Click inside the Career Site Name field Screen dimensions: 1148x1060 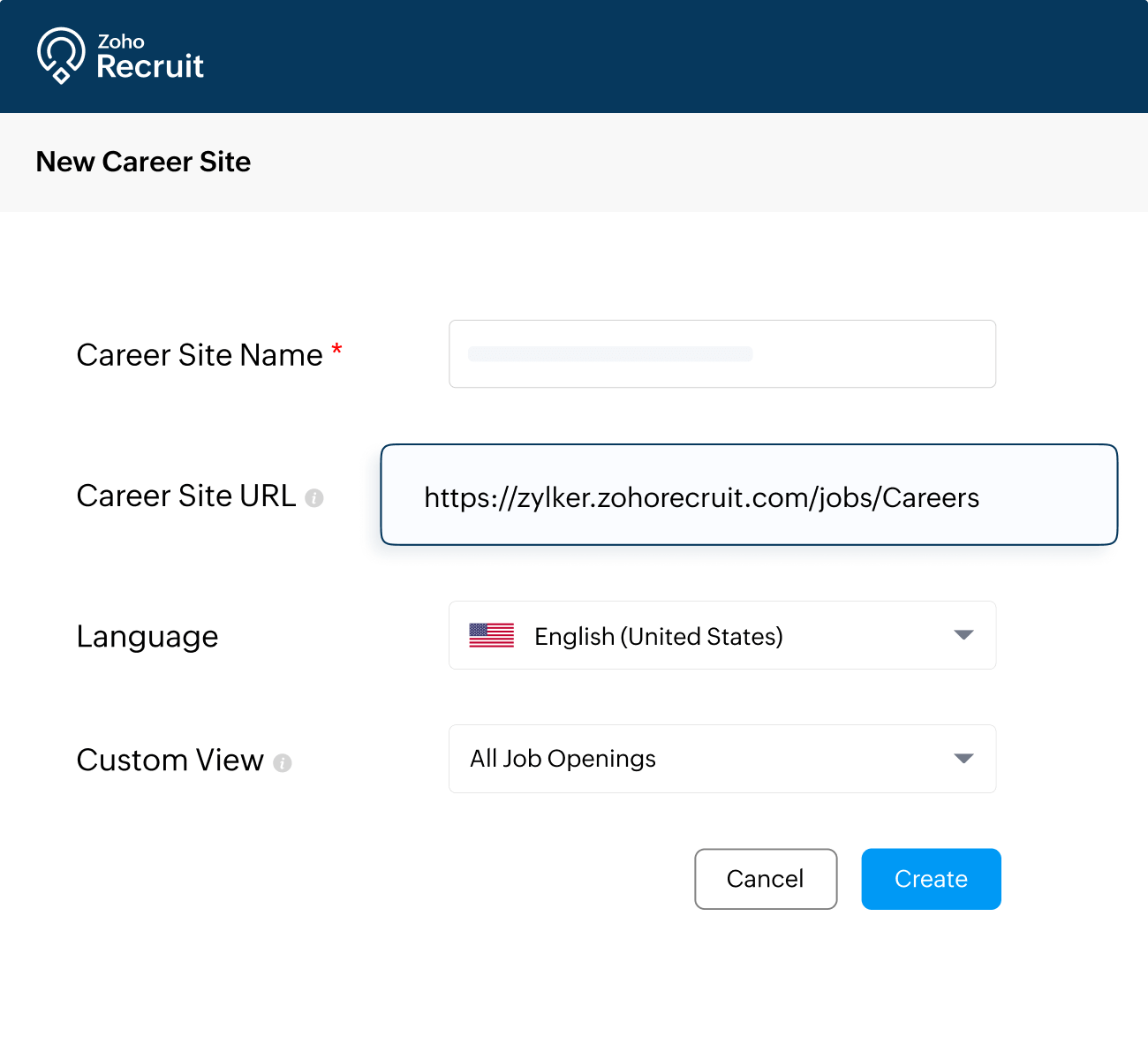click(722, 353)
